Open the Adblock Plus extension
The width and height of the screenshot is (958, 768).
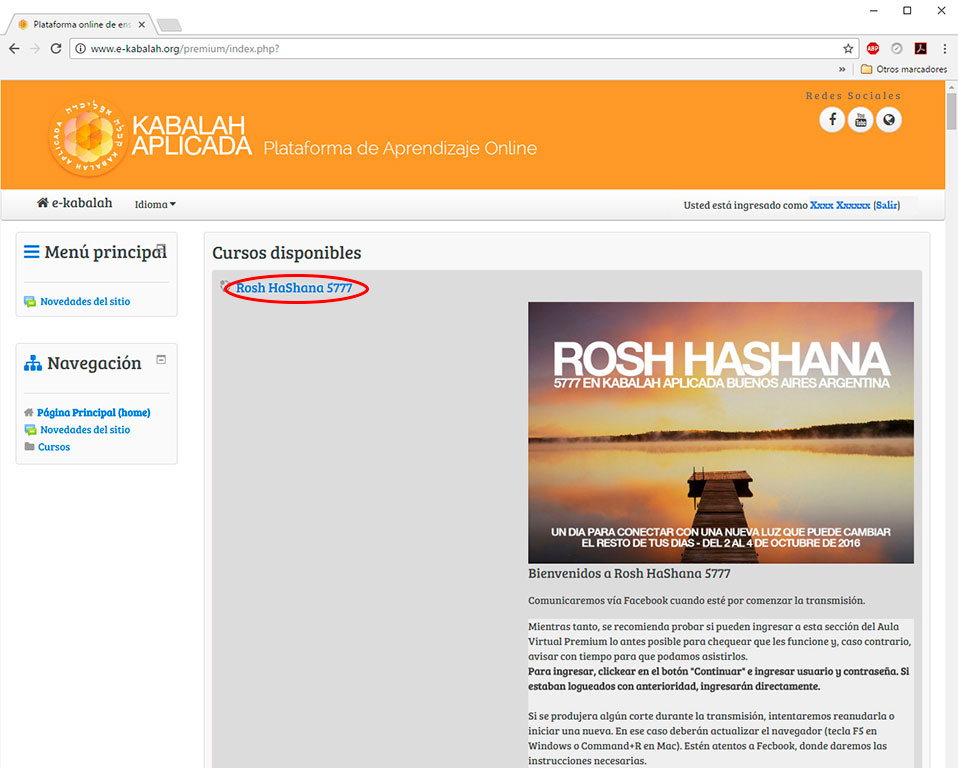(x=873, y=48)
